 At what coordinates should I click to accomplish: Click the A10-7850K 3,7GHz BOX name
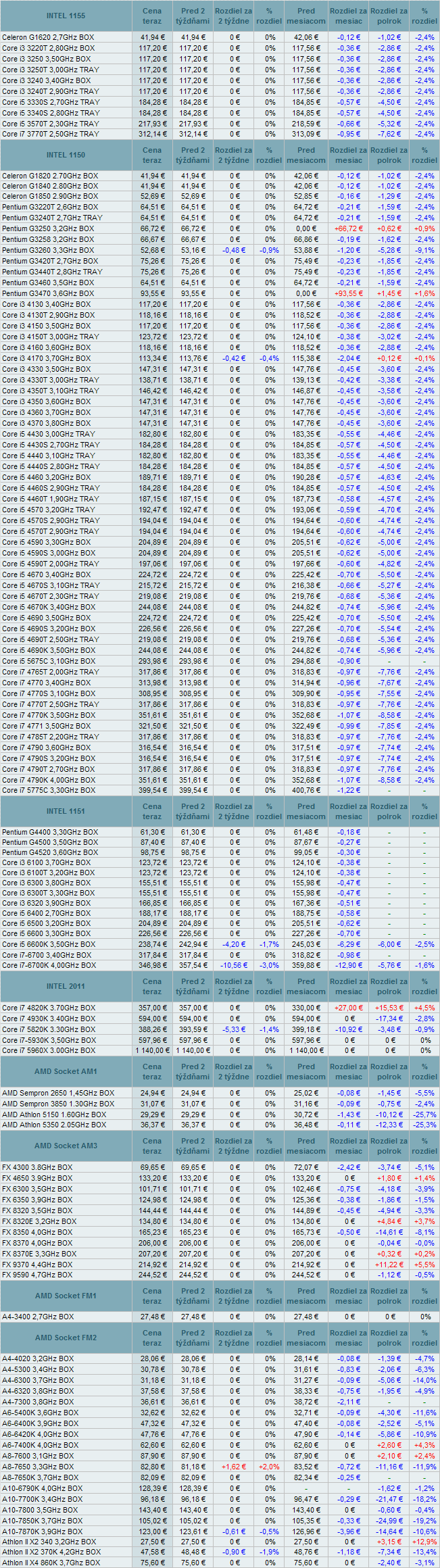click(43, 1521)
